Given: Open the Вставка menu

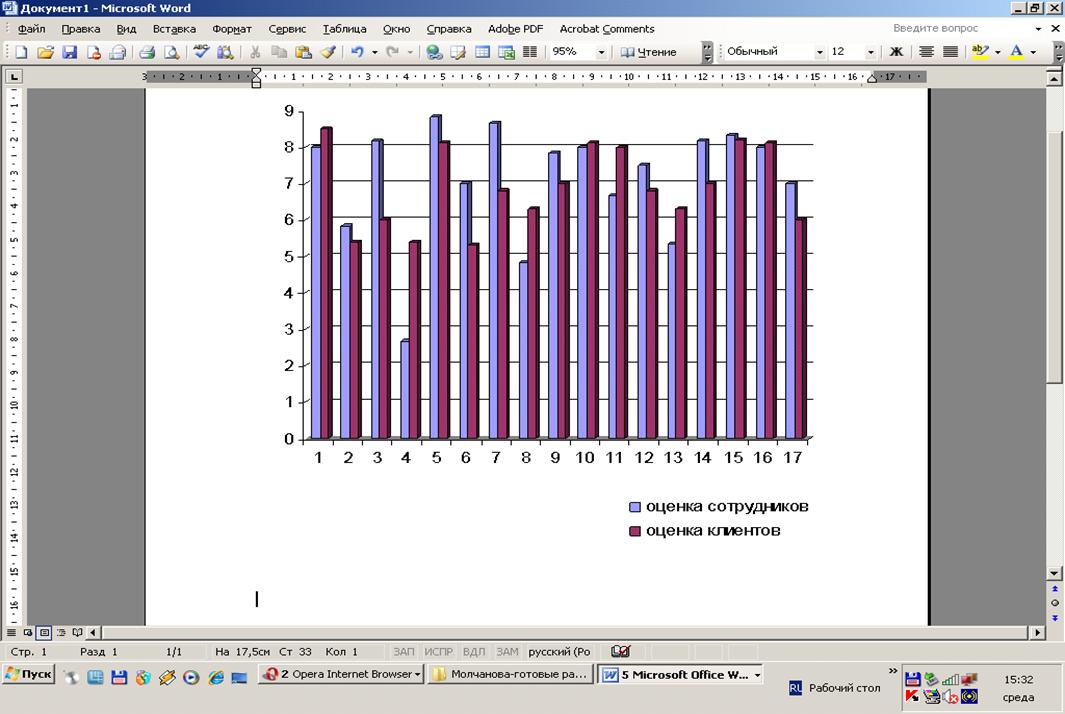Looking at the screenshot, I should click(174, 29).
